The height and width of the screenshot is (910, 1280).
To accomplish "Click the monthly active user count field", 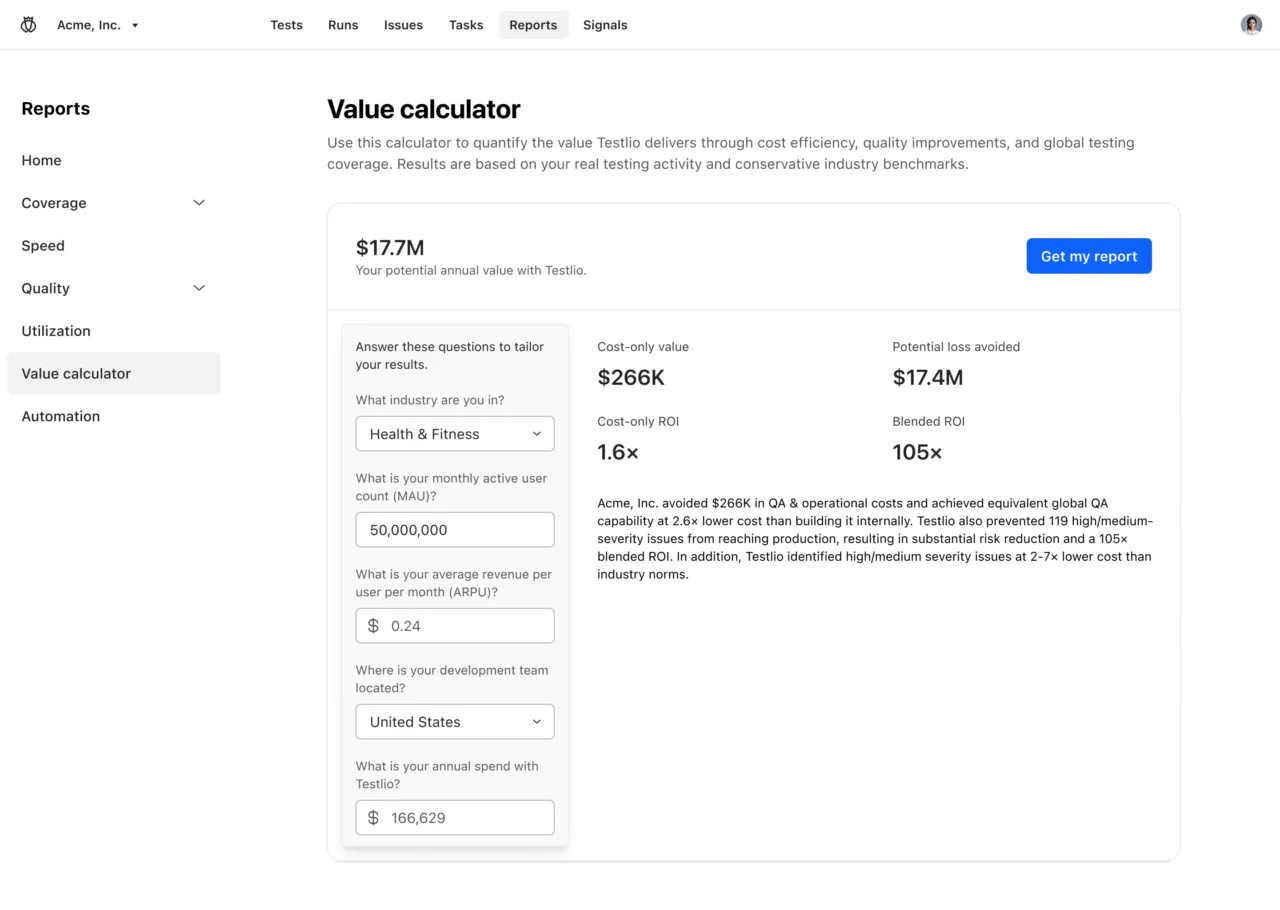I will point(455,530).
